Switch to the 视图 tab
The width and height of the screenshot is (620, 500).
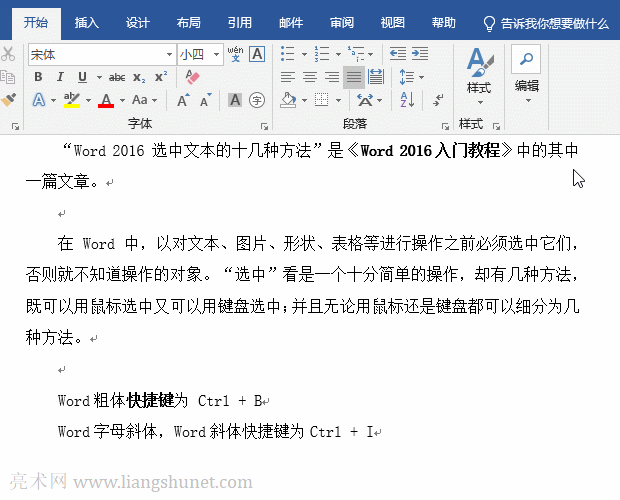point(393,23)
